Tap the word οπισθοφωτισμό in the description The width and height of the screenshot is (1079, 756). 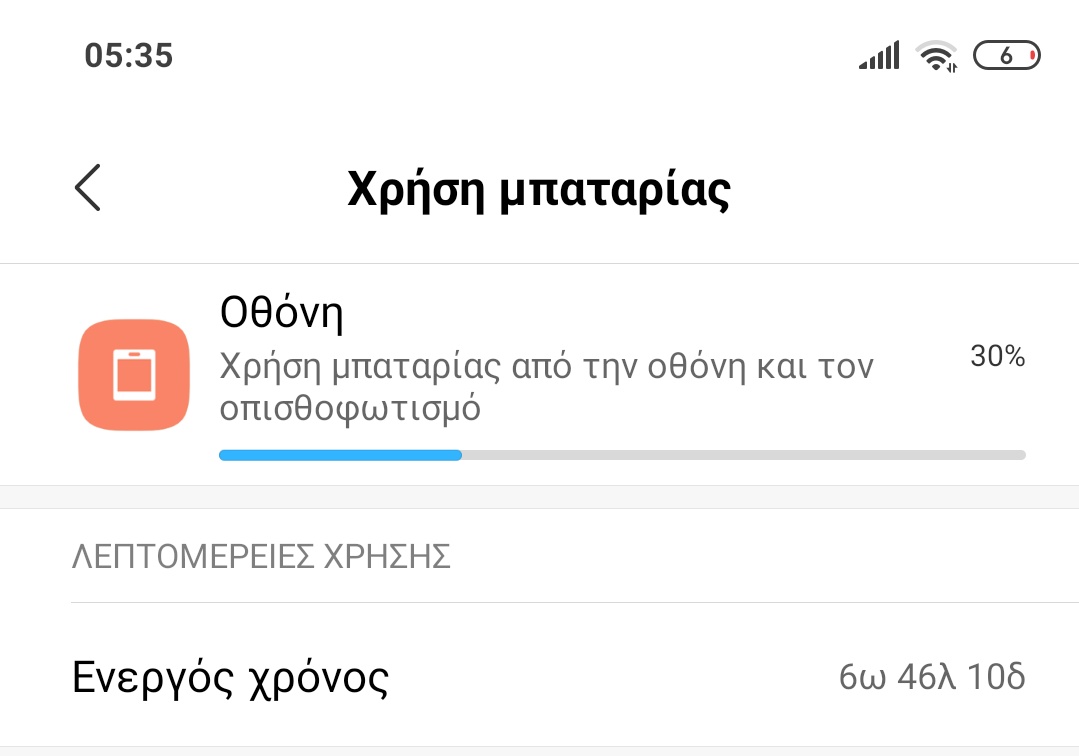tap(351, 408)
